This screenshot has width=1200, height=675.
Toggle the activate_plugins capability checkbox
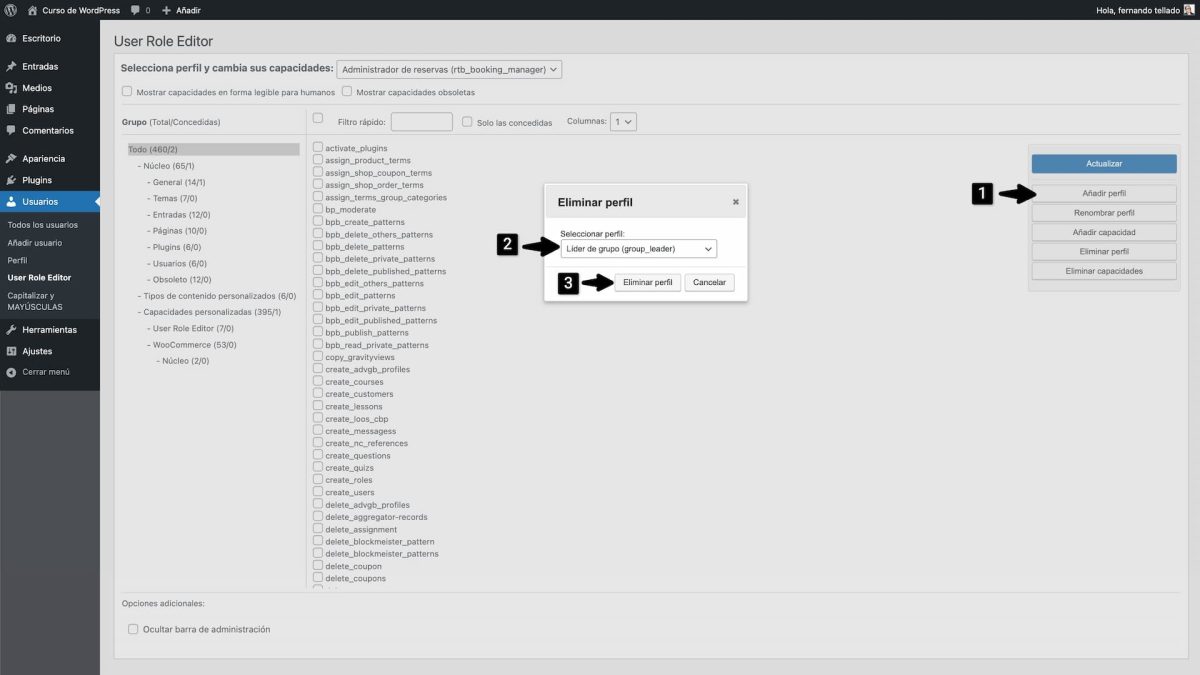point(317,147)
